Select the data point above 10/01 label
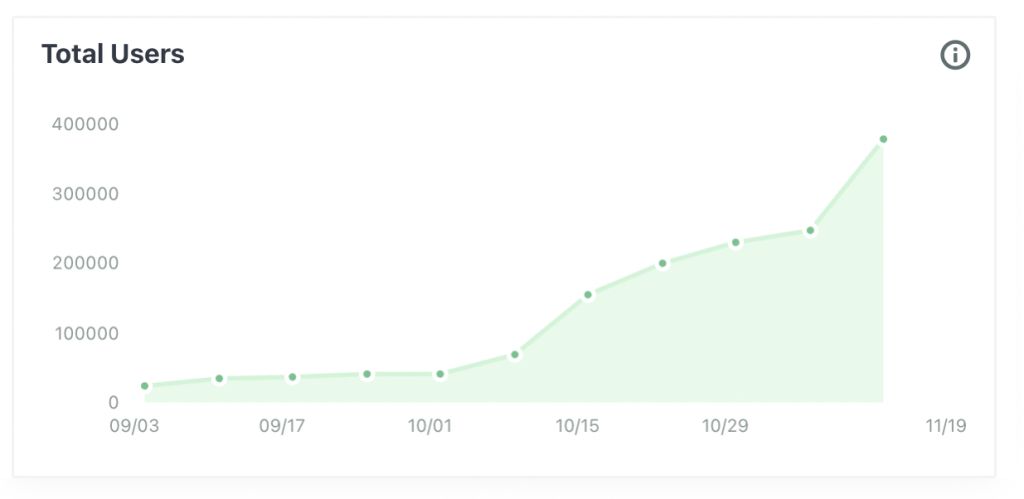This screenshot has height=499, width=1024. coord(440,374)
